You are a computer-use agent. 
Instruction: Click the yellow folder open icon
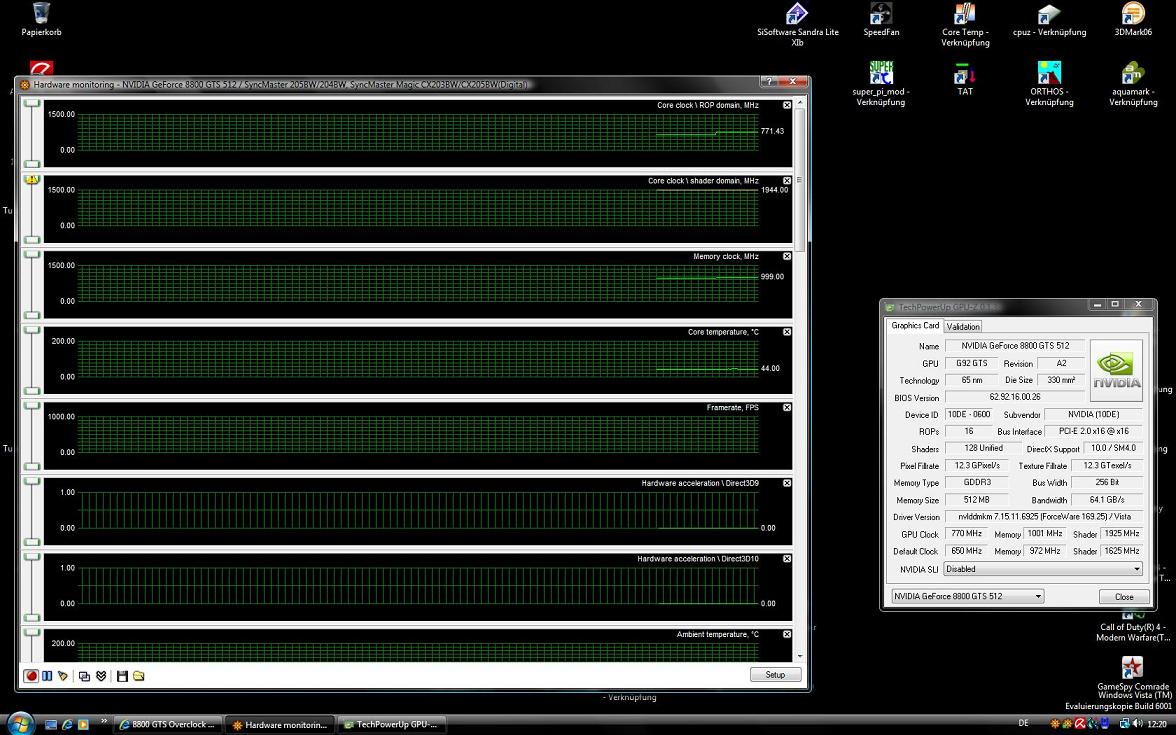pyautogui.click(x=139, y=676)
